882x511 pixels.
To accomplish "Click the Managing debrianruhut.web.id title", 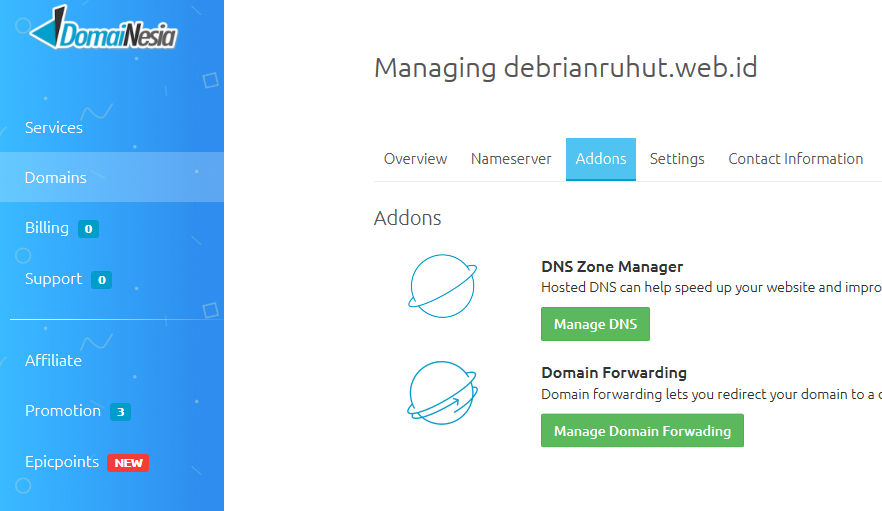I will (566, 68).
